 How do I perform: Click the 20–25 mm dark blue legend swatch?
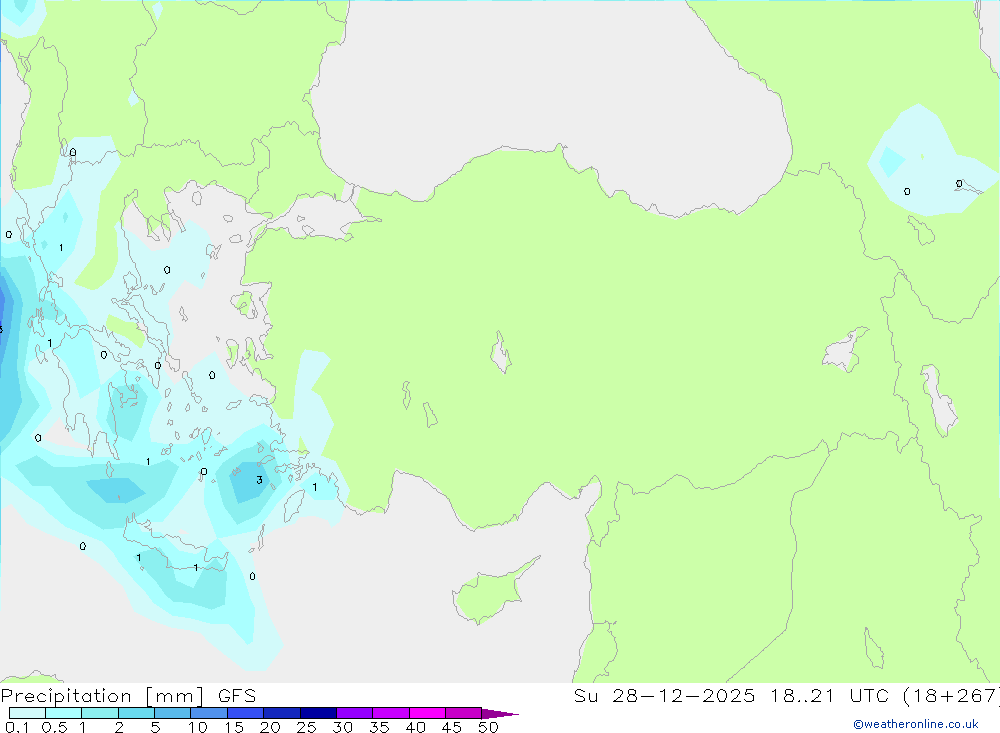(282, 713)
